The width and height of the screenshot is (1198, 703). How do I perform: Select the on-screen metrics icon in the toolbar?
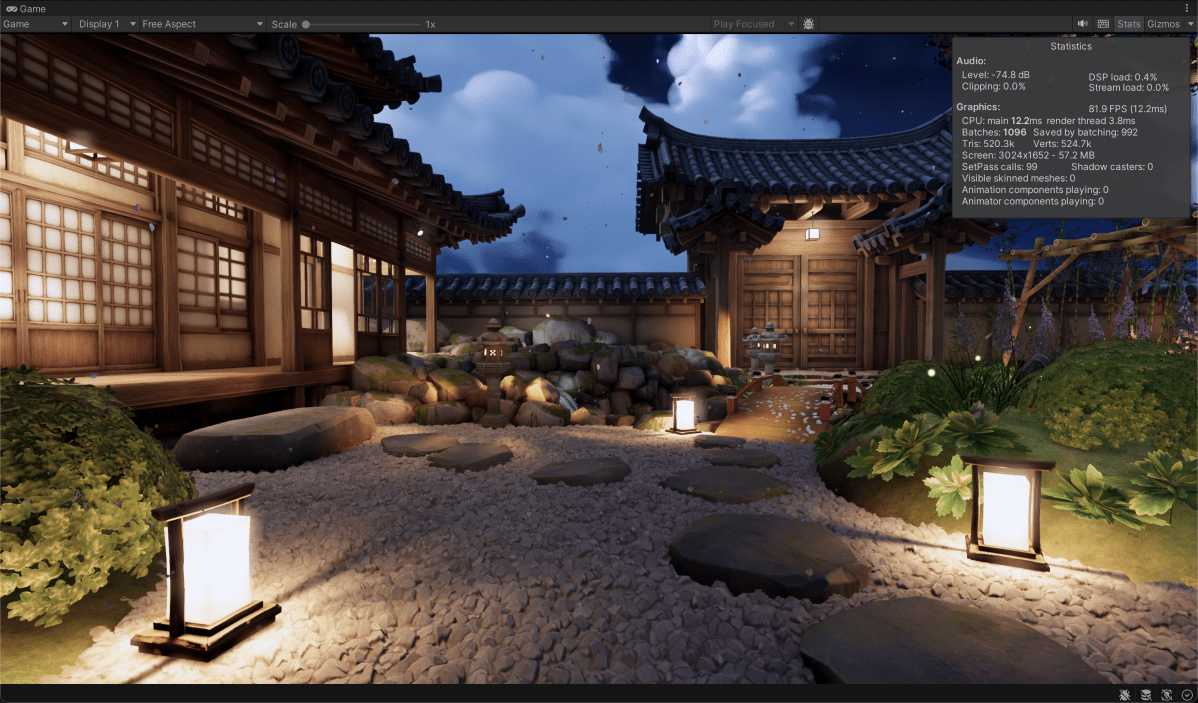pyautogui.click(x=1104, y=23)
